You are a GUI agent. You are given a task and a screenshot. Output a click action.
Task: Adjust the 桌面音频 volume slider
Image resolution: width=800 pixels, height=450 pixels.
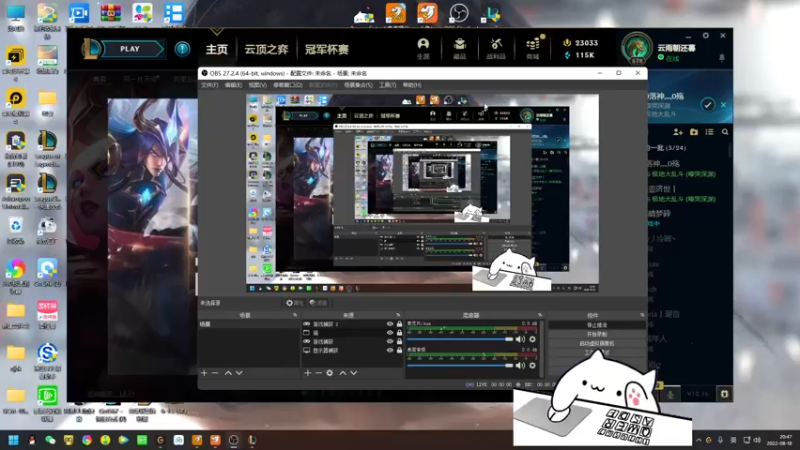[x=460, y=365]
